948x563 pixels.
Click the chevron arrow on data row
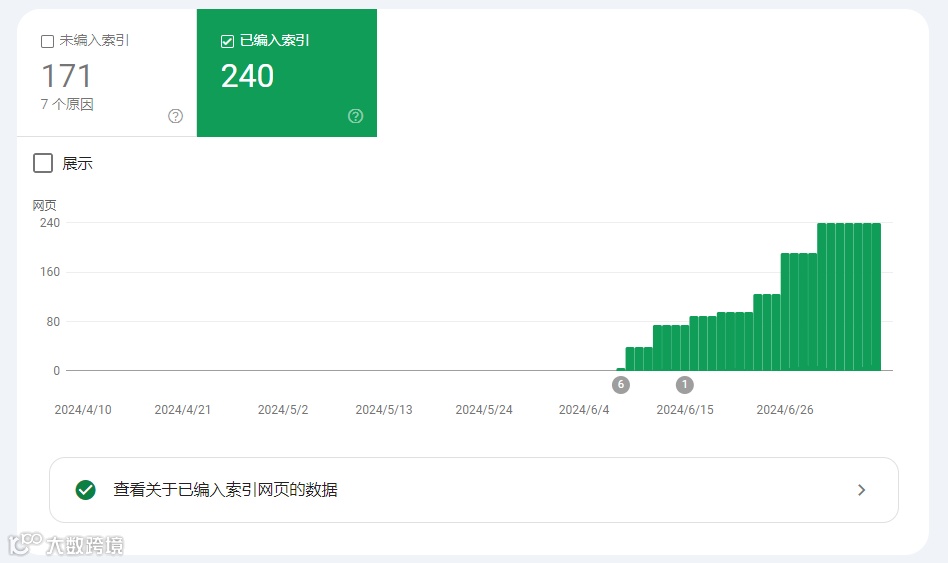862,490
